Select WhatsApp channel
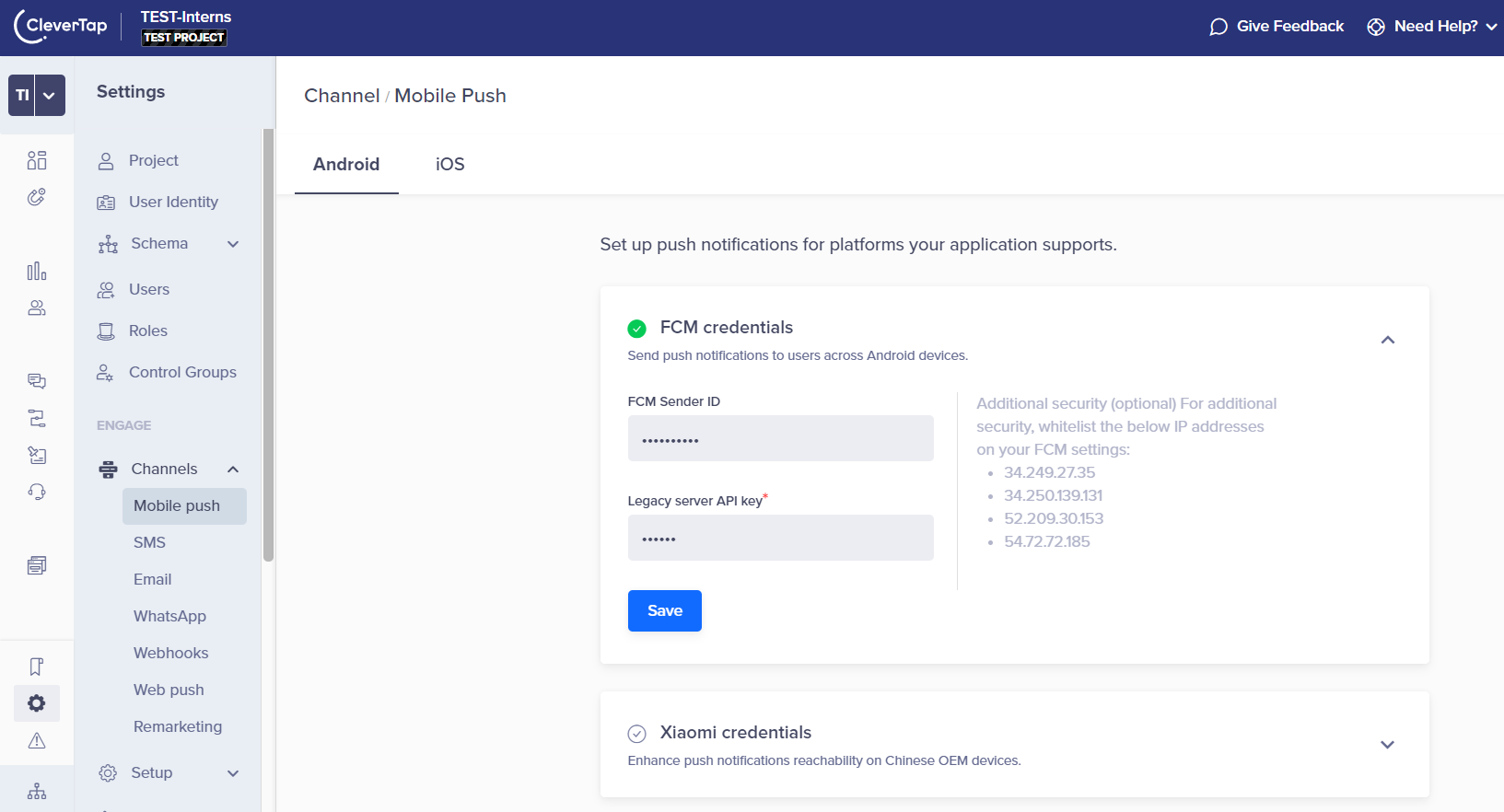 (x=169, y=616)
